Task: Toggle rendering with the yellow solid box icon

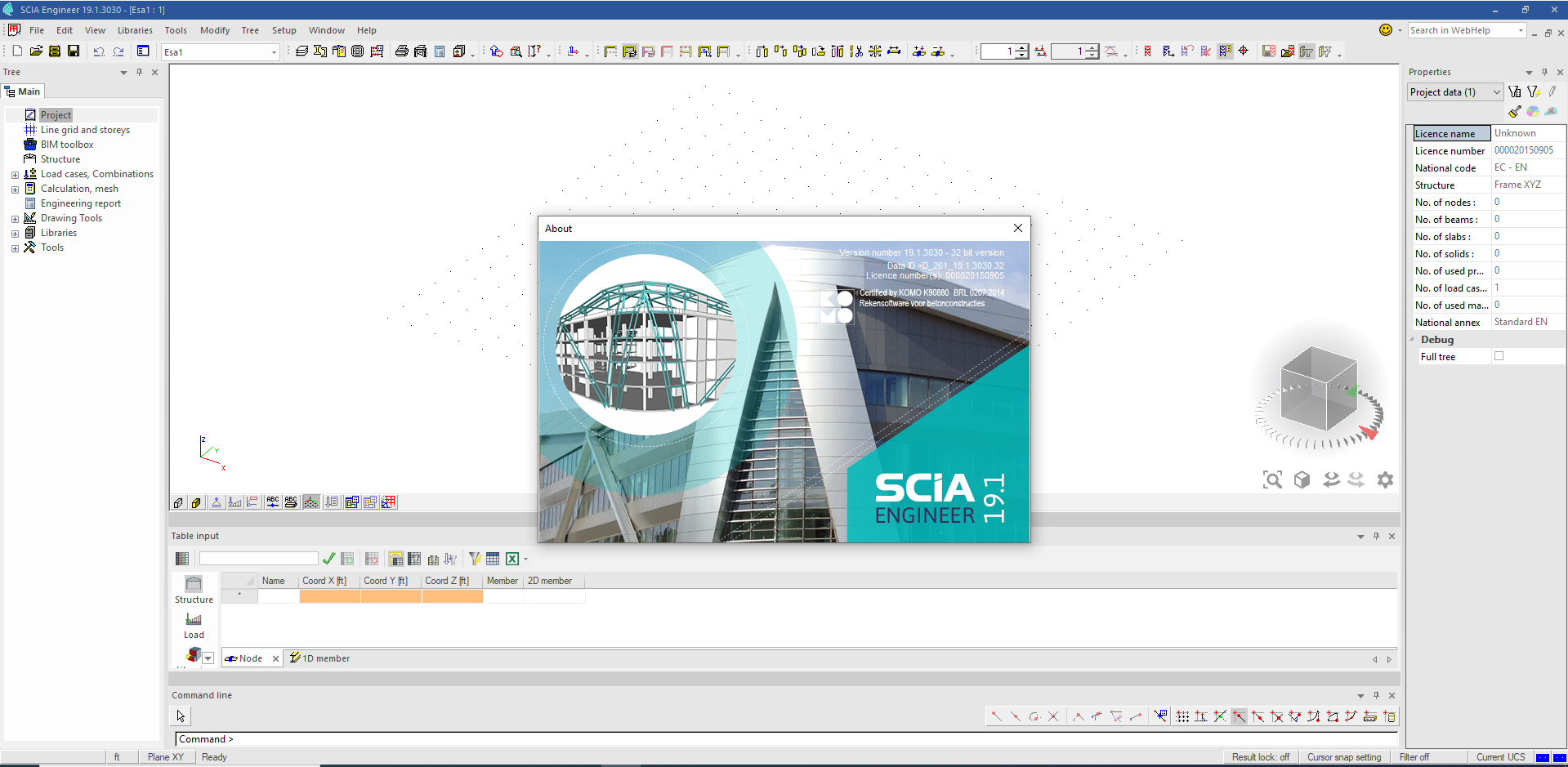Action: click(x=196, y=502)
